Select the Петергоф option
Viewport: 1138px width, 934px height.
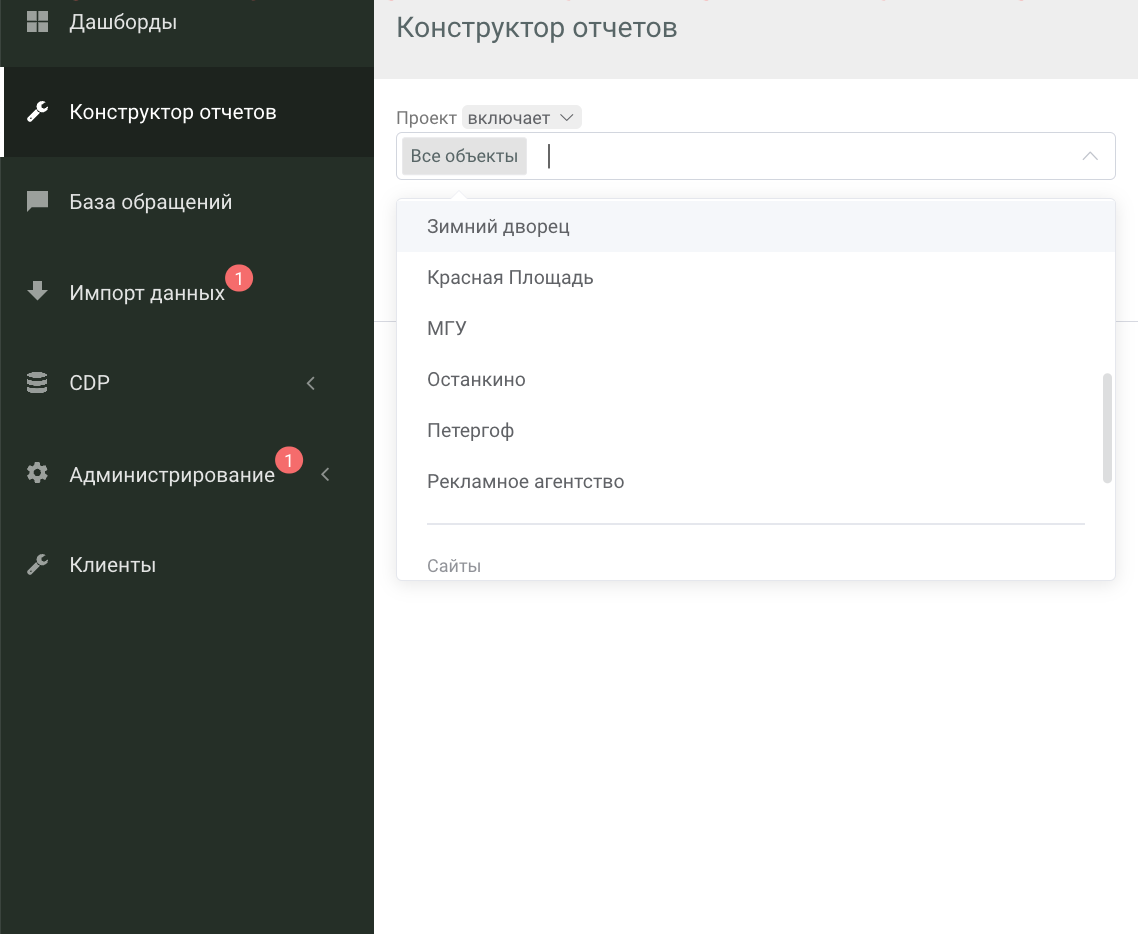(470, 431)
